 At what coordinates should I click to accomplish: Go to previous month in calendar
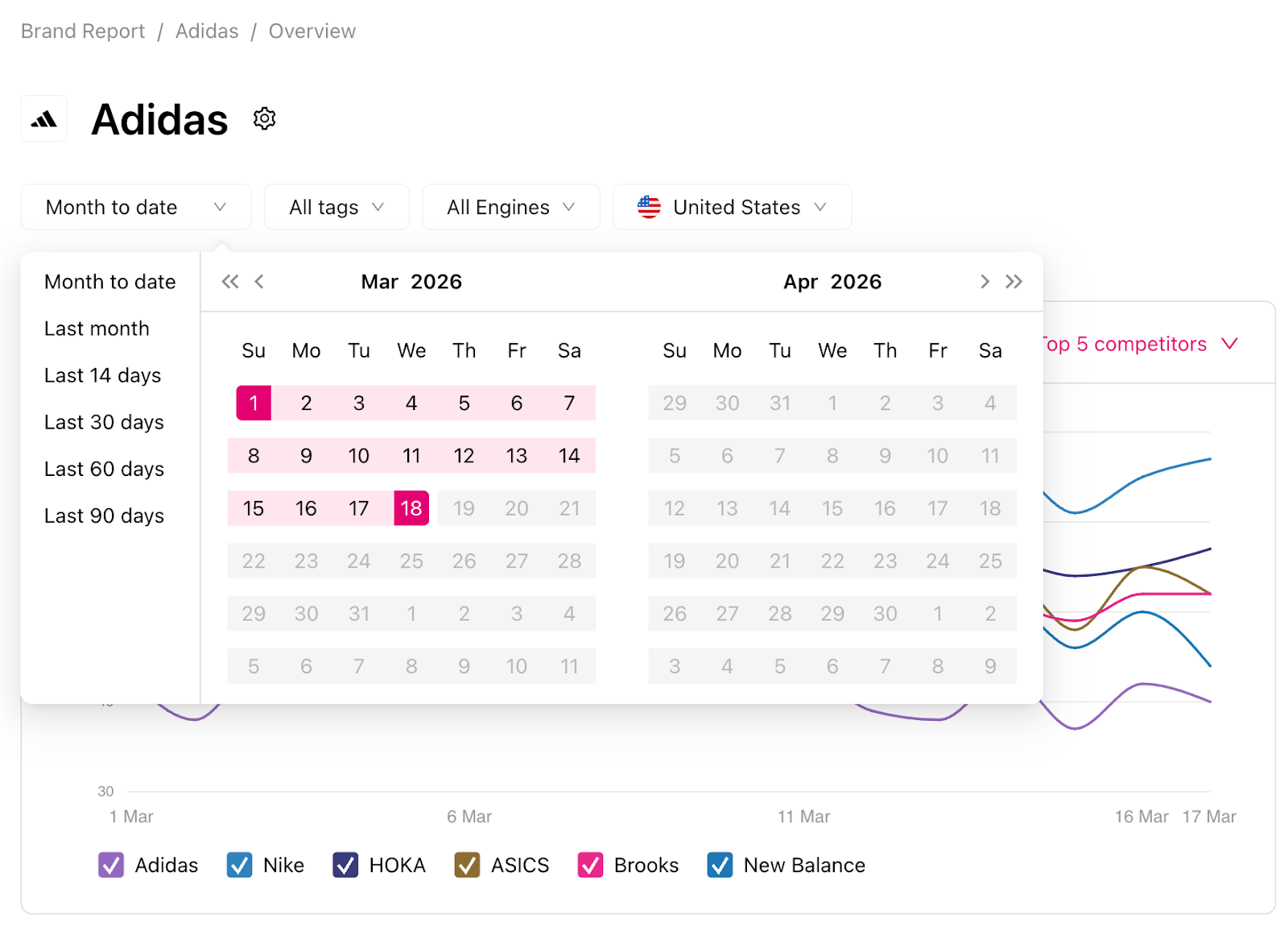pos(259,281)
